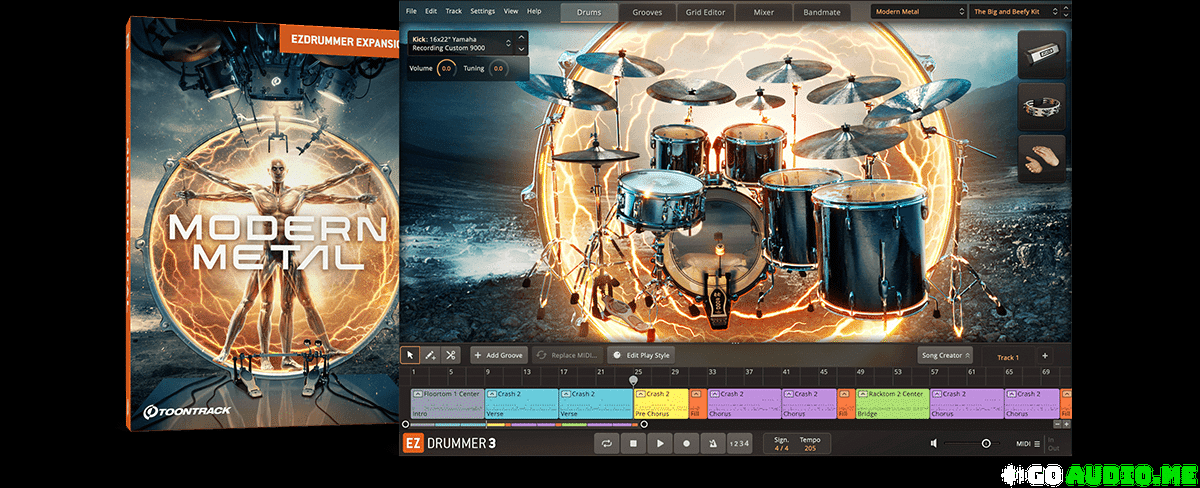Select the arrow pointer tool
Screen dimensions: 1200x488
[x=410, y=355]
